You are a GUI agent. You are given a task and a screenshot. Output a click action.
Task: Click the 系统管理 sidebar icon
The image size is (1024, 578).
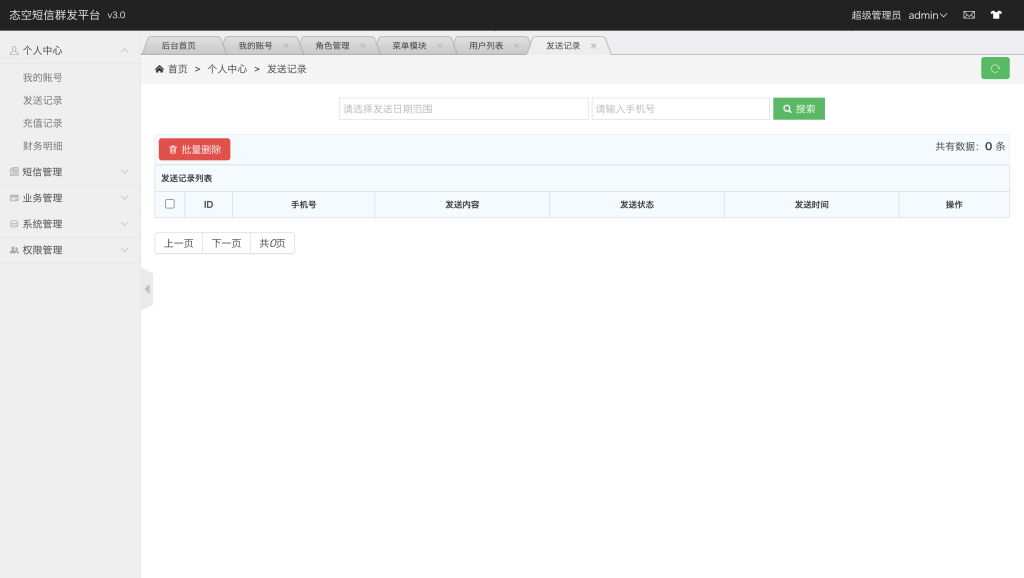pyautogui.click(x=17, y=224)
